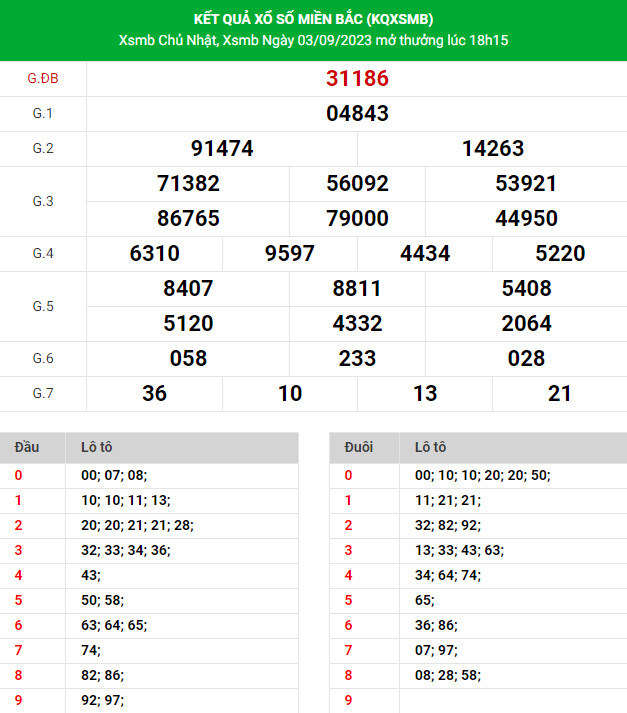The image size is (627, 713).
Task: Click Đuôi row 32; 82; 92;
Action: click(x=478, y=526)
